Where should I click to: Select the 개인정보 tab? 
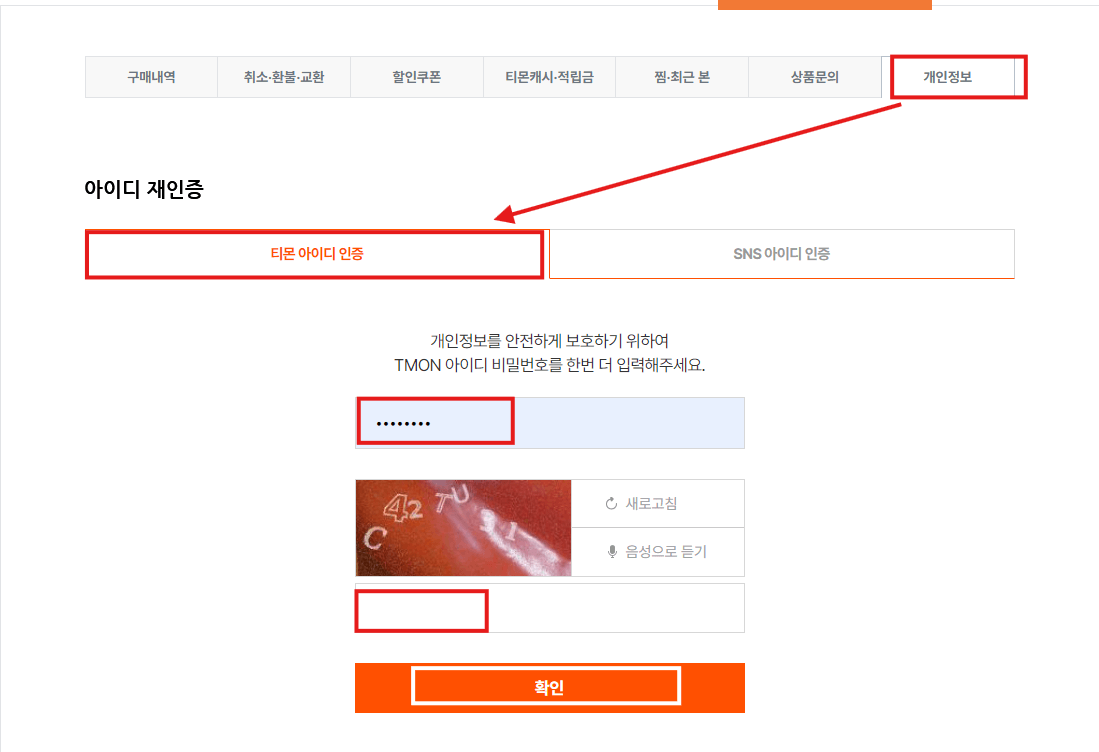(948, 77)
